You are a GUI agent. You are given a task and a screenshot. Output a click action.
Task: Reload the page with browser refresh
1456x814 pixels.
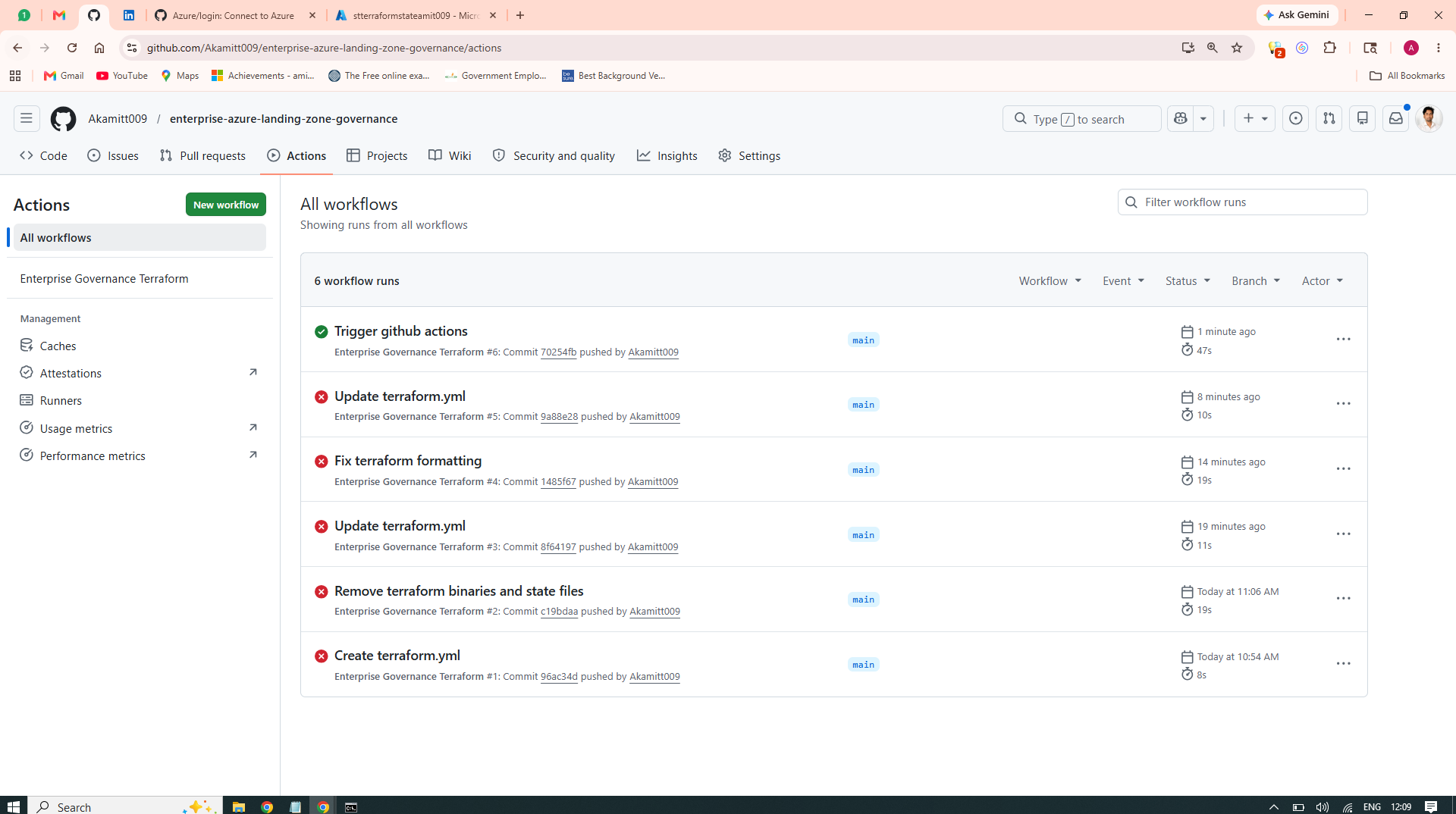pyautogui.click(x=72, y=48)
